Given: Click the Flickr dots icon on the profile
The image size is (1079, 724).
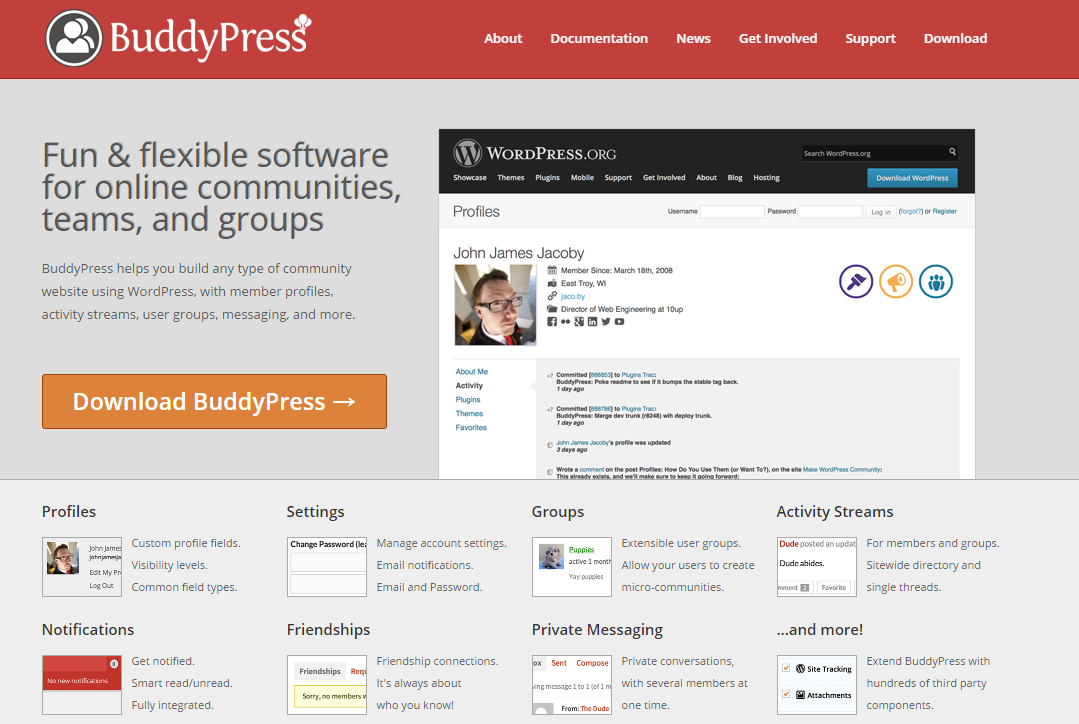Looking at the screenshot, I should point(566,321).
